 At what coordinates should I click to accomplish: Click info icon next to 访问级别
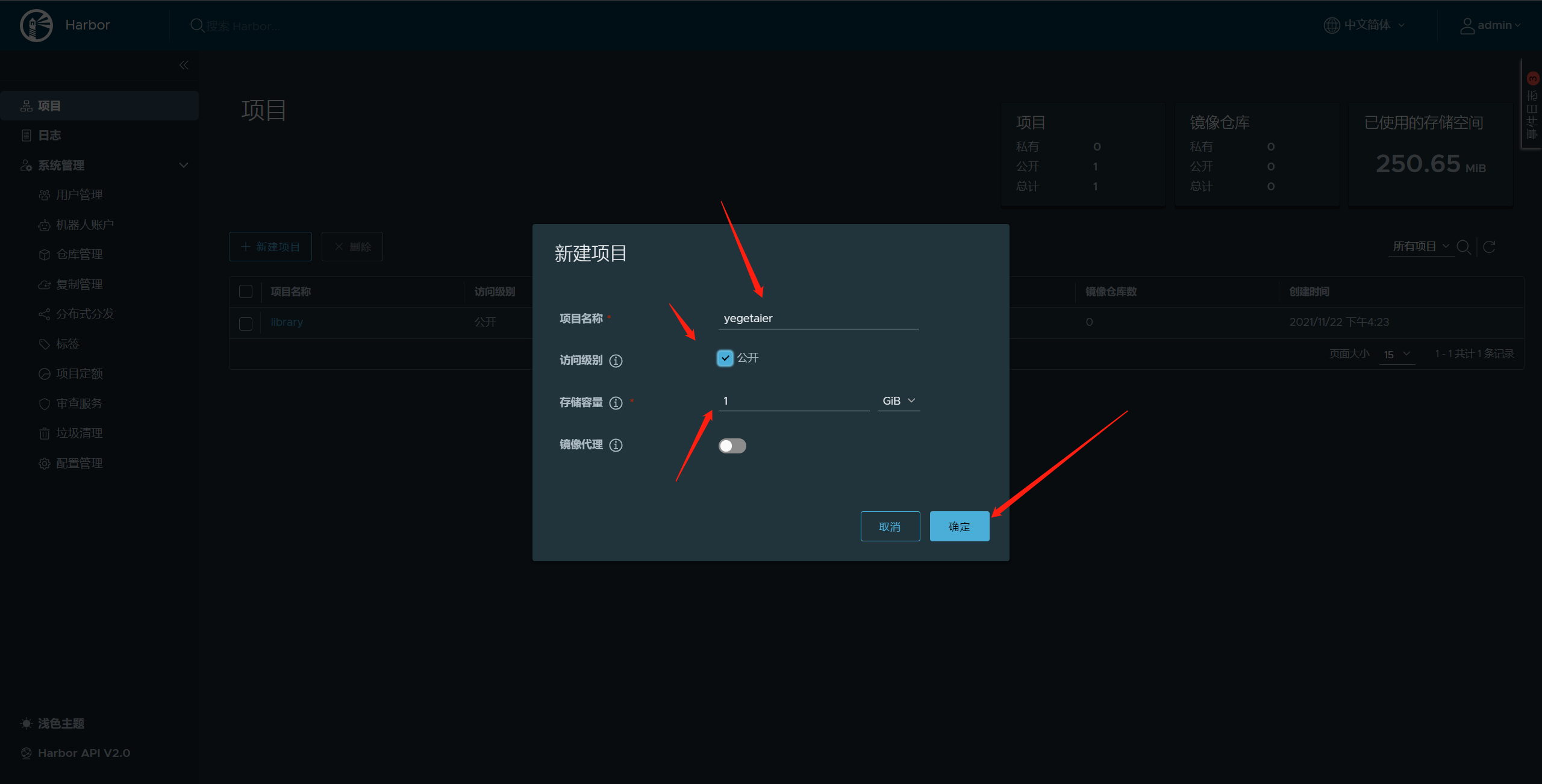(x=616, y=361)
